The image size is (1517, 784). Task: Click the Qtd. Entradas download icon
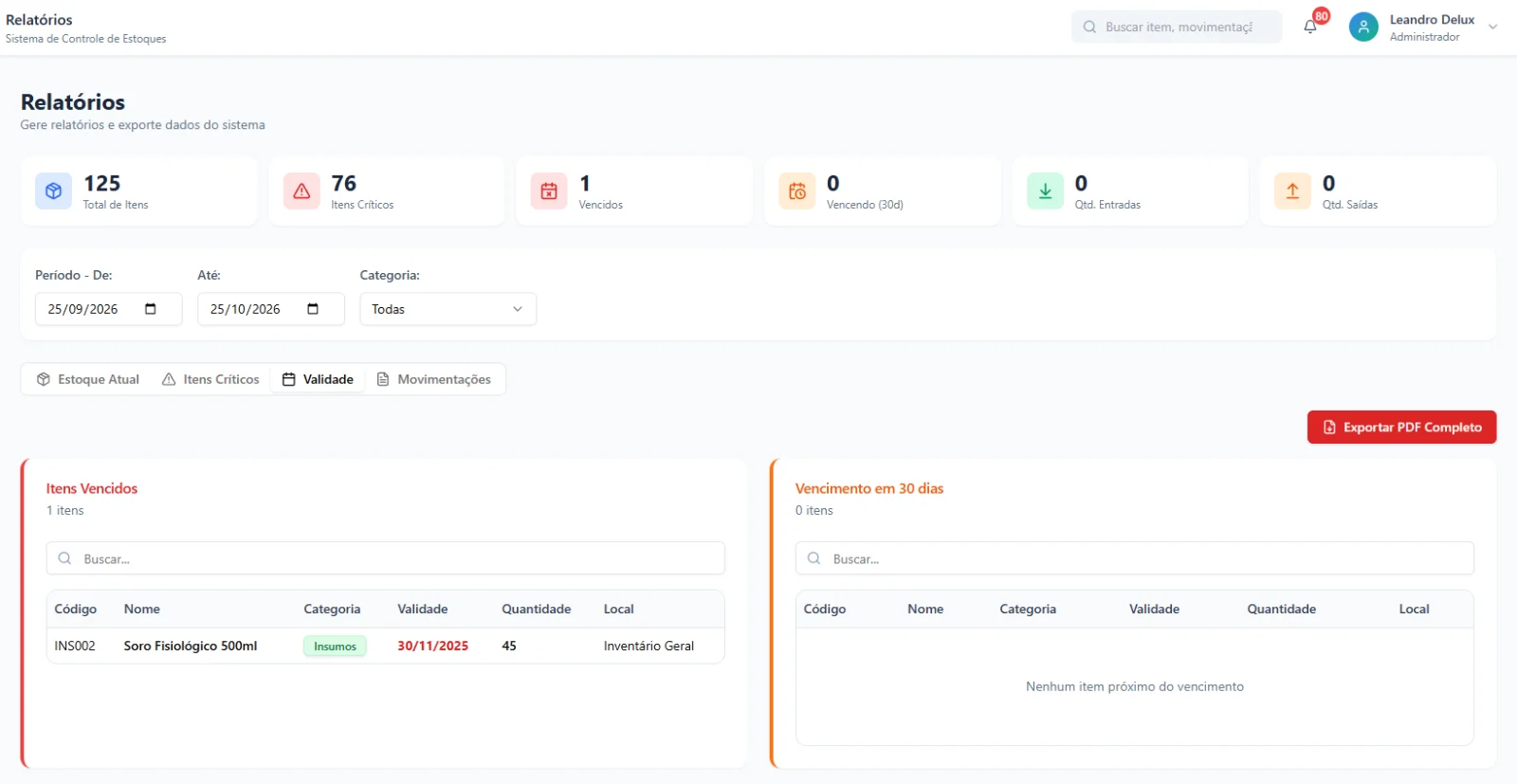[x=1045, y=191]
